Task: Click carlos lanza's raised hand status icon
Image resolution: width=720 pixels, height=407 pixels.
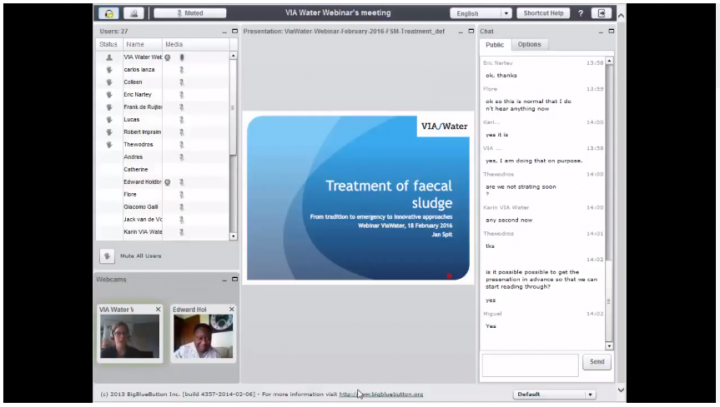Action: click(x=108, y=70)
